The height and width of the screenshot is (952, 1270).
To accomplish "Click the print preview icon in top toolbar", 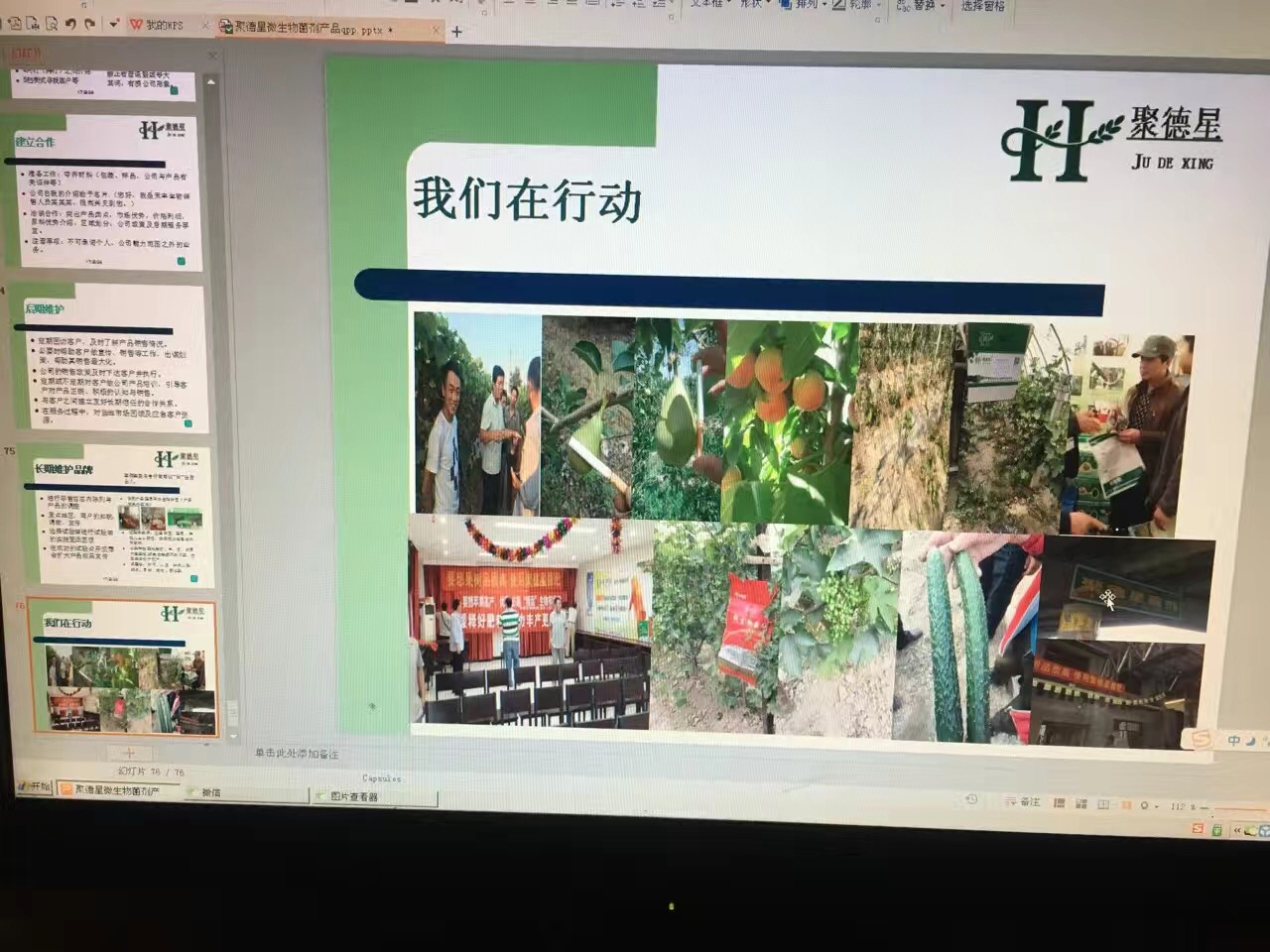I will [52, 24].
